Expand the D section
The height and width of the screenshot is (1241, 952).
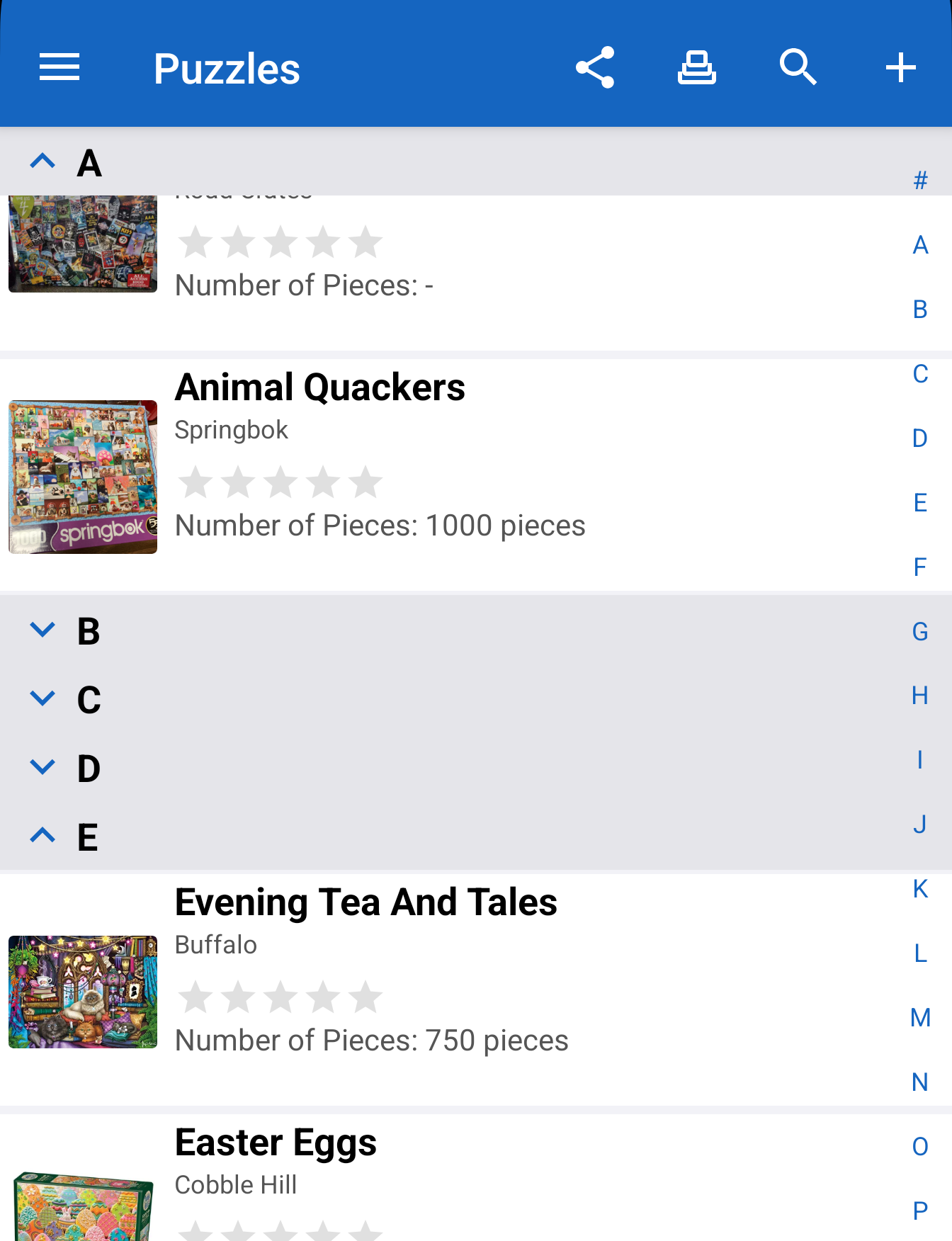point(43,768)
